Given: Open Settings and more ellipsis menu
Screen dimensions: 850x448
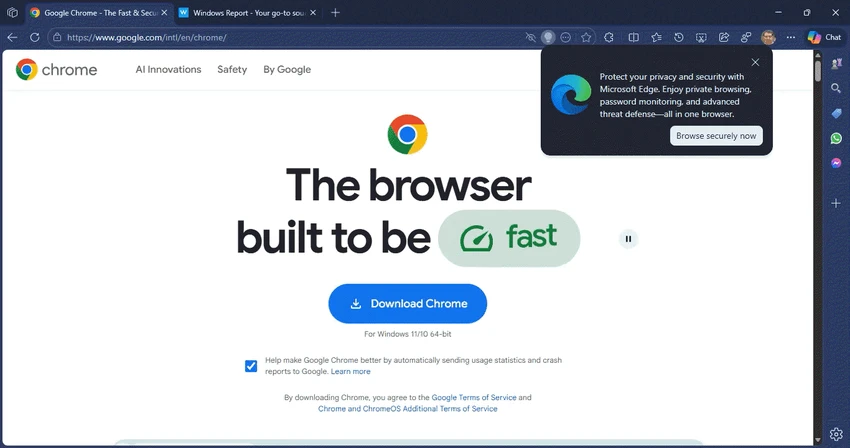Looking at the screenshot, I should [791, 37].
